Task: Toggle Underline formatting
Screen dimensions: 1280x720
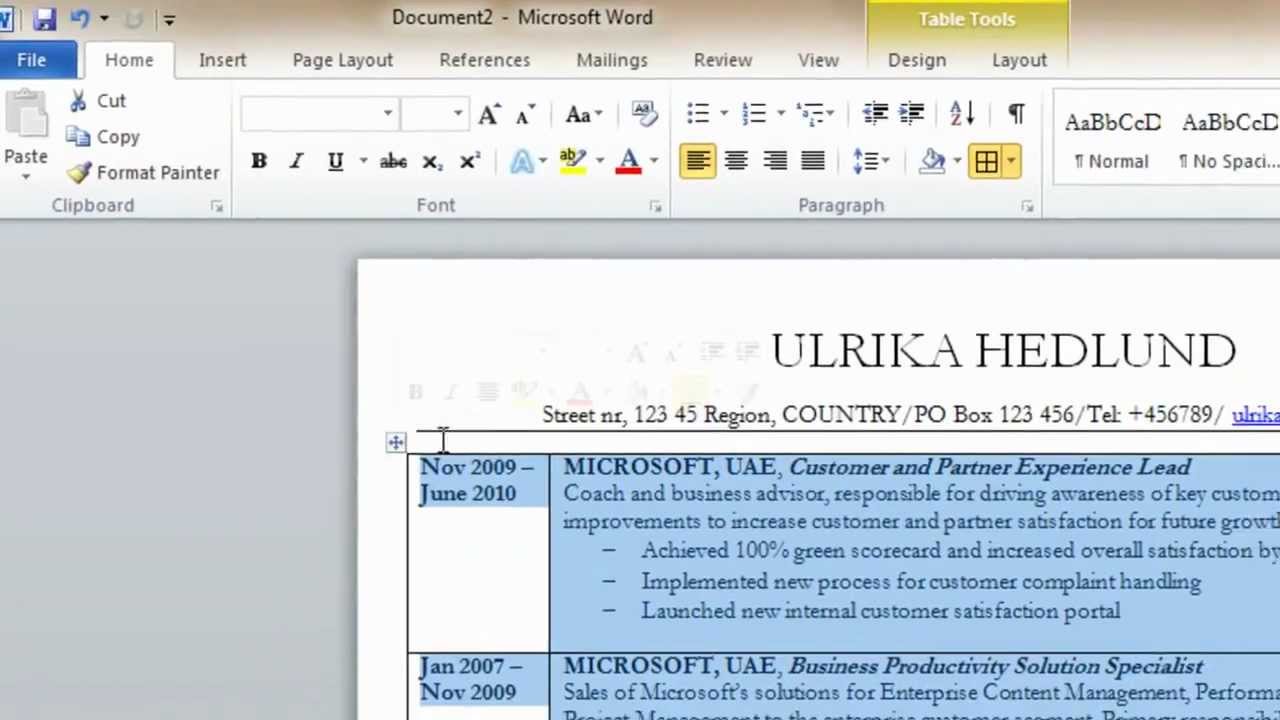Action: coord(335,161)
